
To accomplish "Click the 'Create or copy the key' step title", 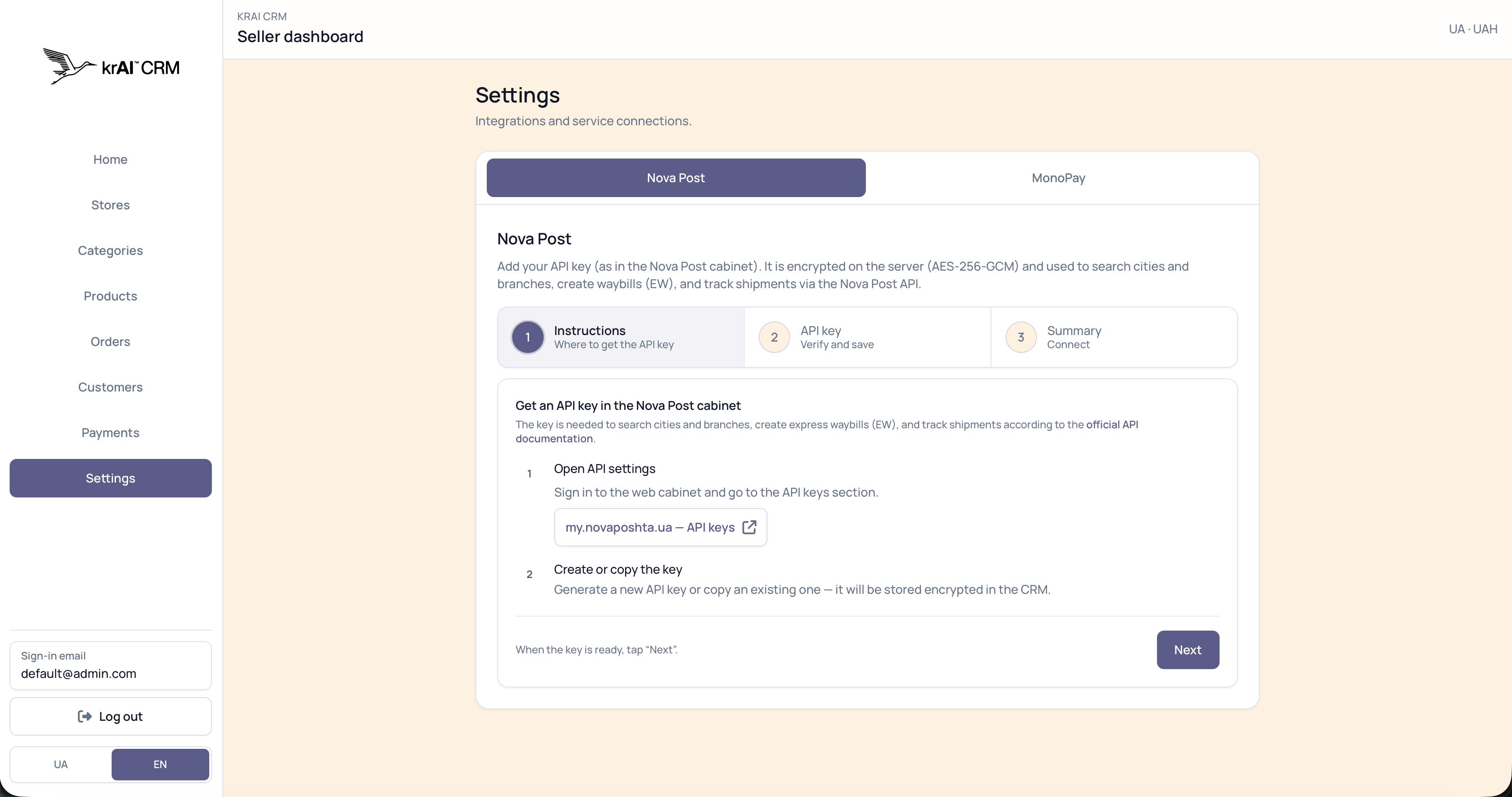I will (x=618, y=569).
